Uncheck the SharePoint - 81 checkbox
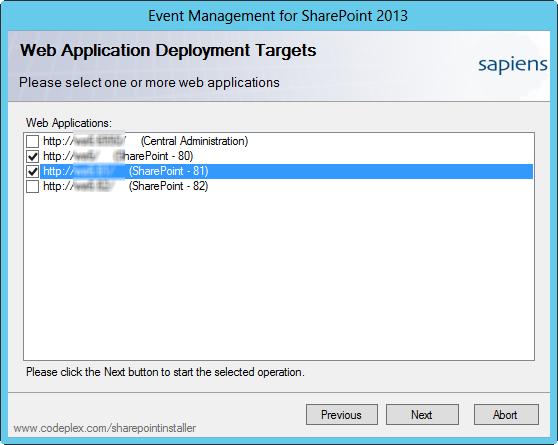This screenshot has height=445, width=558. [x=32, y=172]
